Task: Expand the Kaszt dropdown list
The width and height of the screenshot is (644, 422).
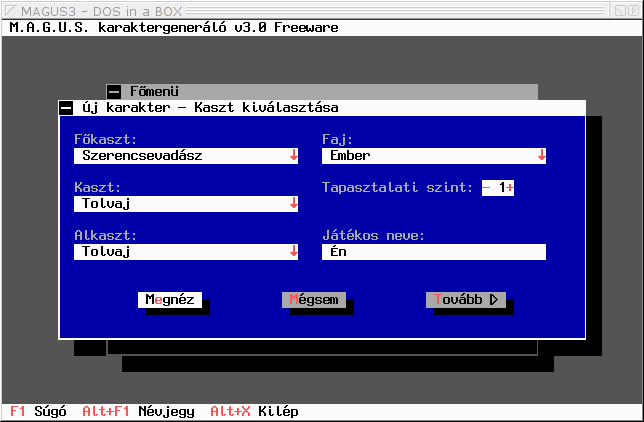Action: point(186,204)
